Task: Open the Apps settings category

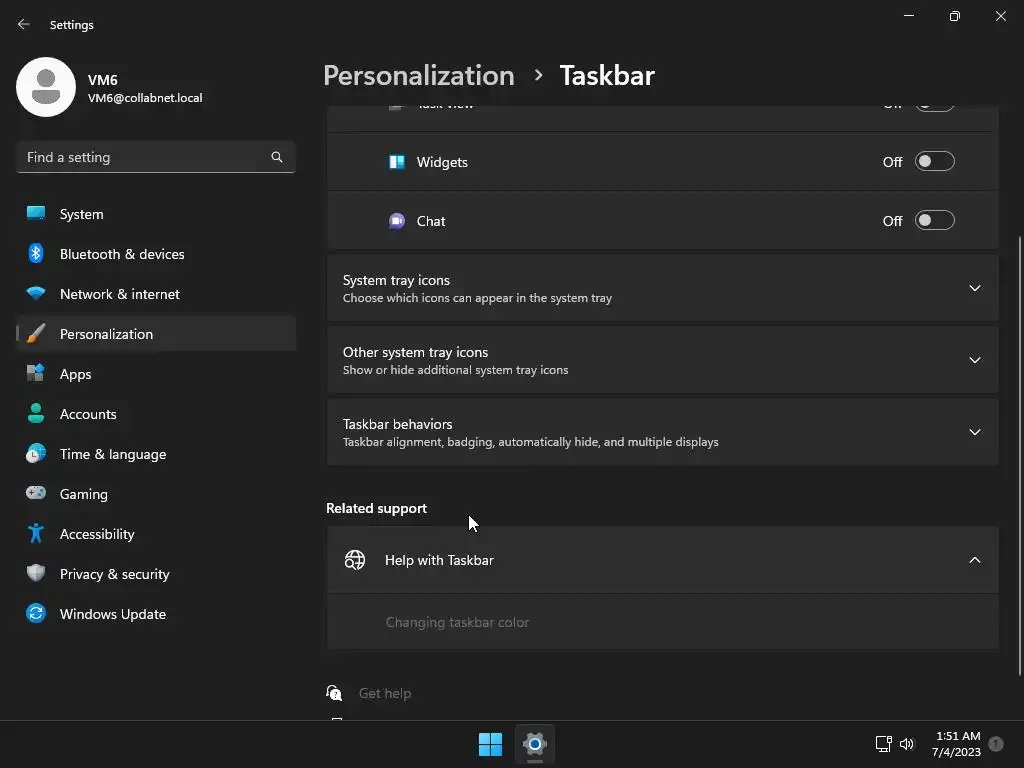Action: click(75, 374)
